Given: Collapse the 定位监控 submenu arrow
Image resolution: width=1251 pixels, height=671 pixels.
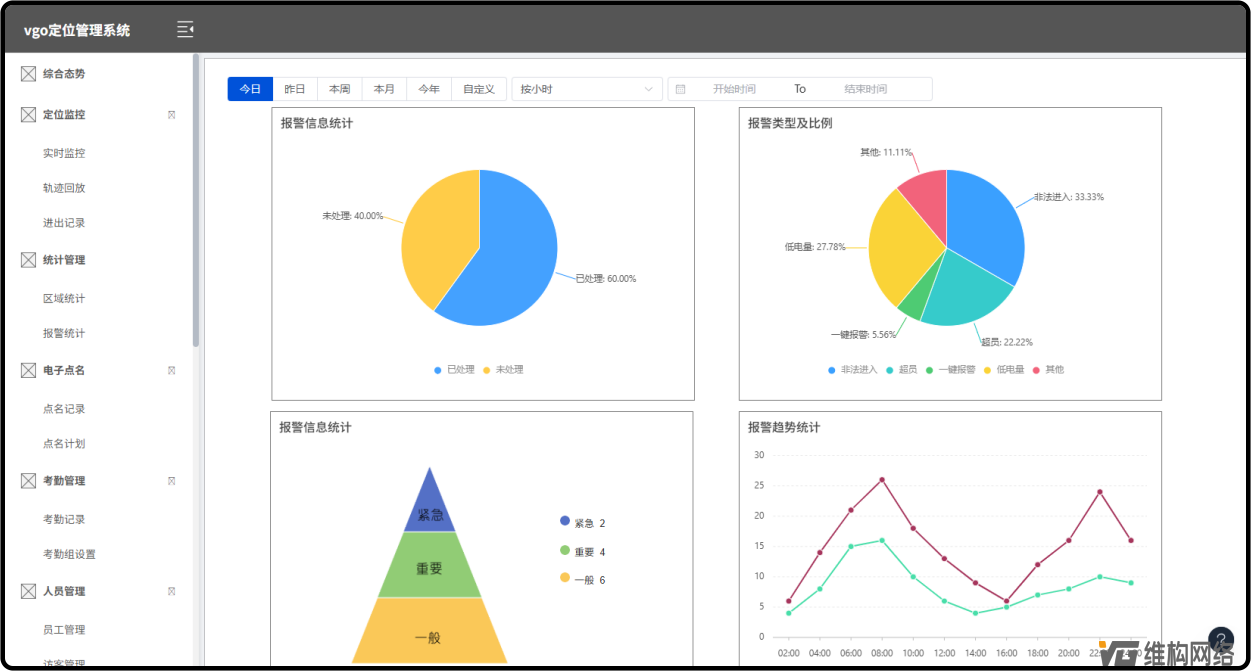Looking at the screenshot, I should 171,115.
